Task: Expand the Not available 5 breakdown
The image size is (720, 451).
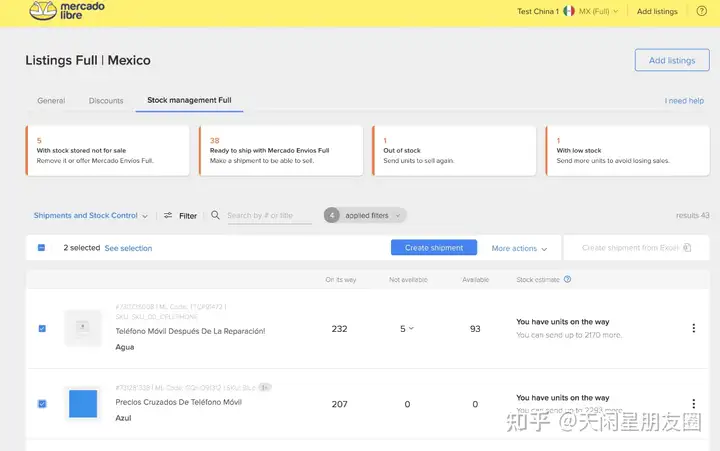Action: click(x=407, y=329)
